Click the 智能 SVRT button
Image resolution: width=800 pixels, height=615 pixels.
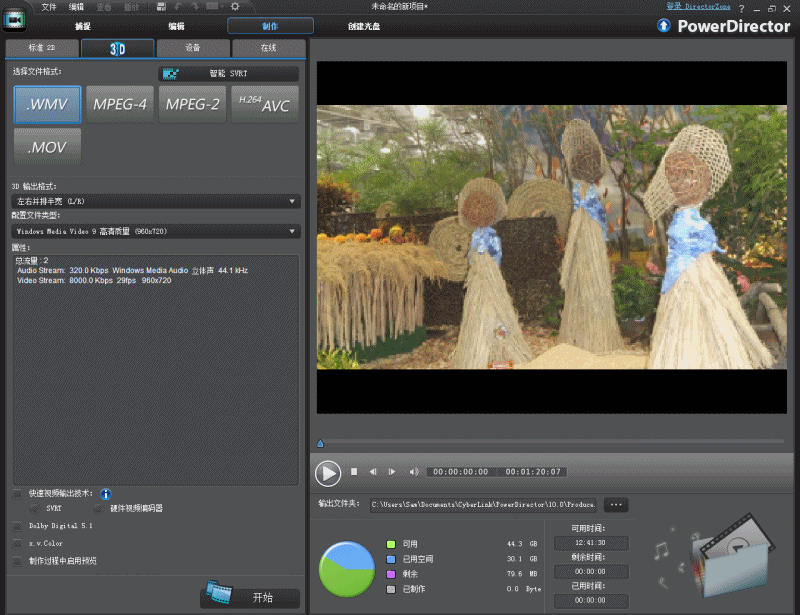228,73
